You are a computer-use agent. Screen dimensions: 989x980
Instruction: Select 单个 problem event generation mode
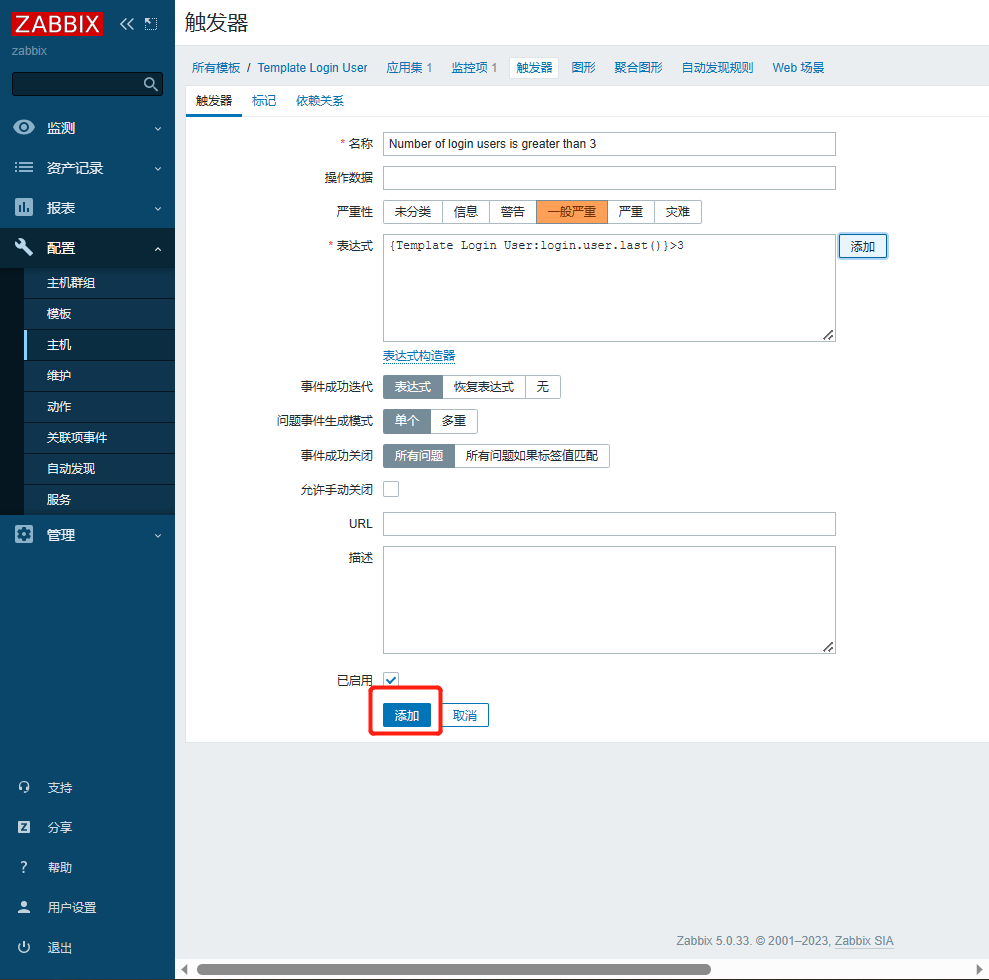click(x=407, y=421)
